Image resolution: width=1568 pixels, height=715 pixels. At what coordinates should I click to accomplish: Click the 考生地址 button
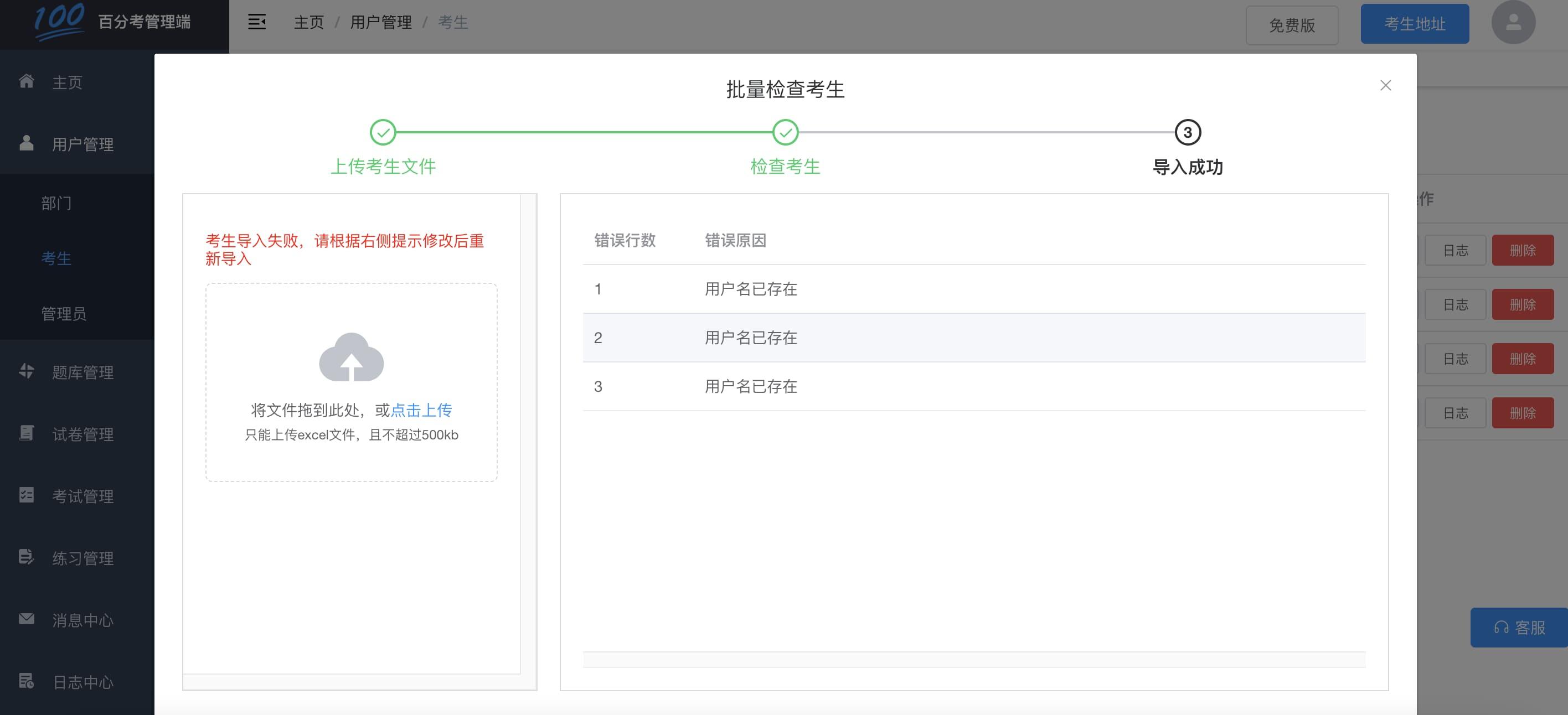[x=1414, y=24]
